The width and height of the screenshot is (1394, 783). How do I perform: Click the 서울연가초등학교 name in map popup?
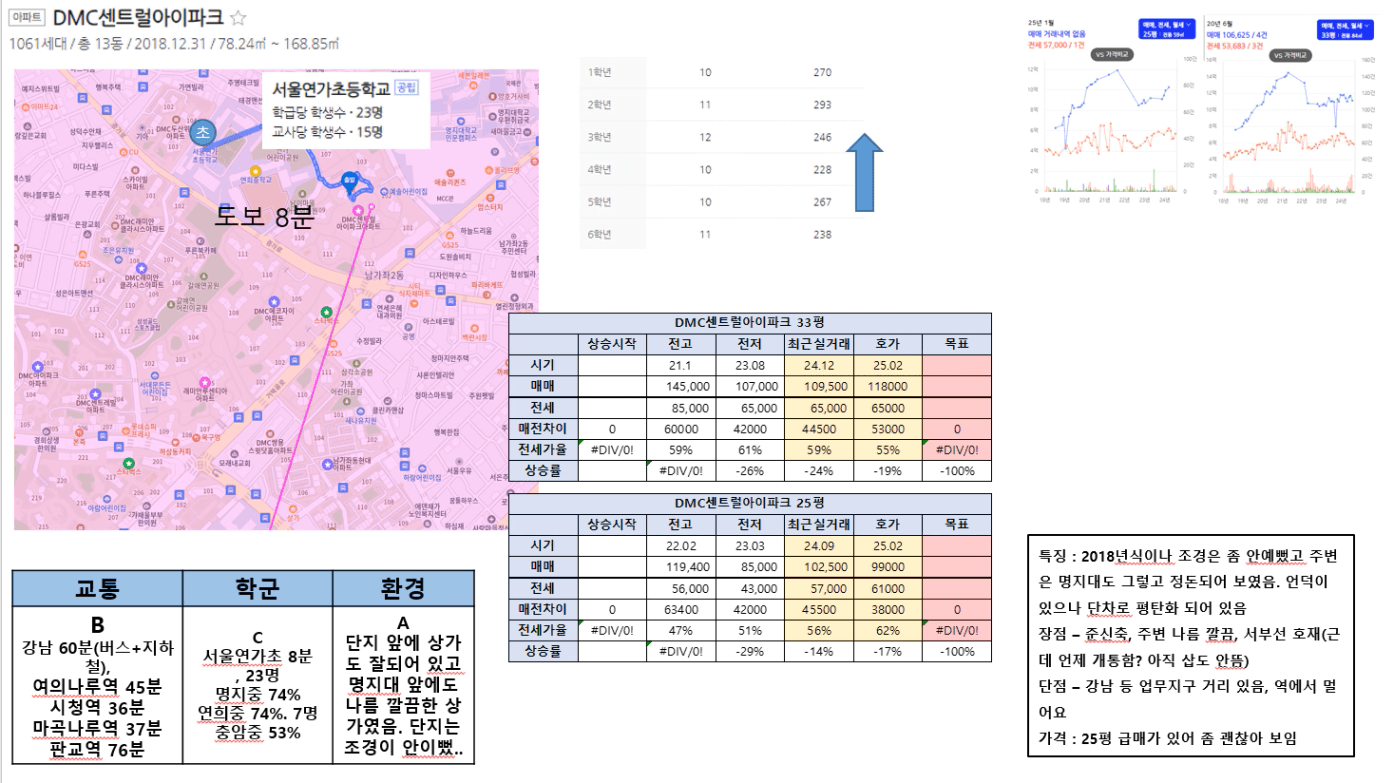(331, 89)
